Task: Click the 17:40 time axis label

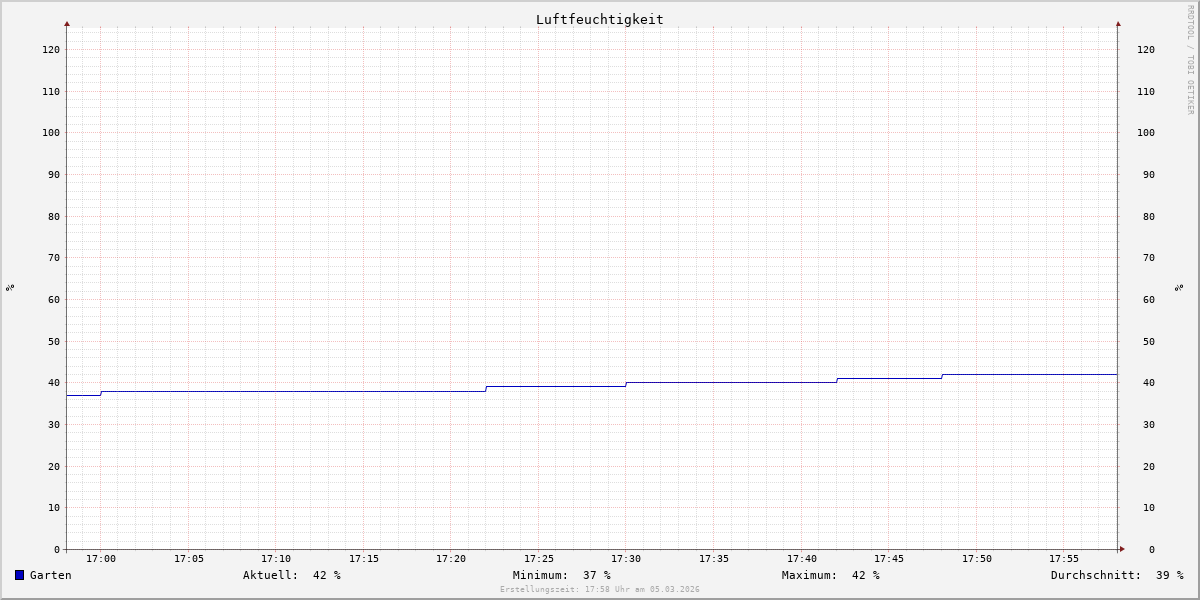Action: [x=802, y=559]
